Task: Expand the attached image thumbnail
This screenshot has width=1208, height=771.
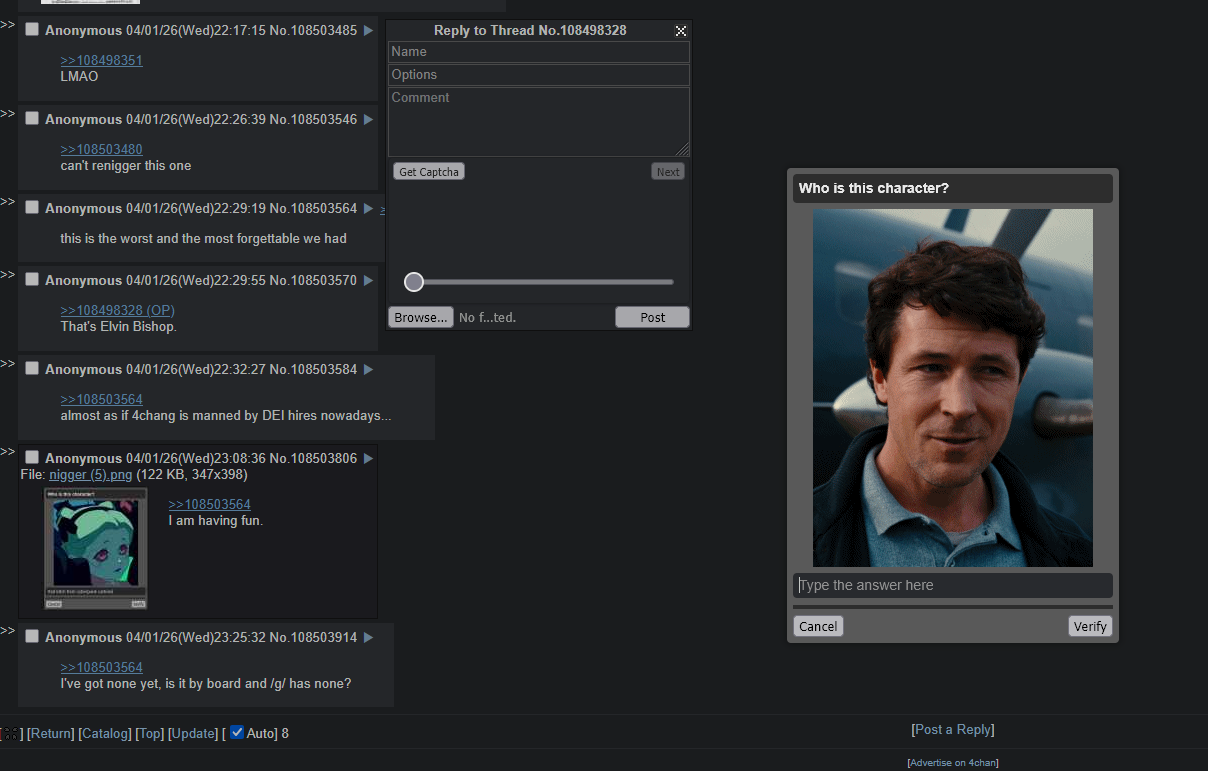Action: coord(96,548)
